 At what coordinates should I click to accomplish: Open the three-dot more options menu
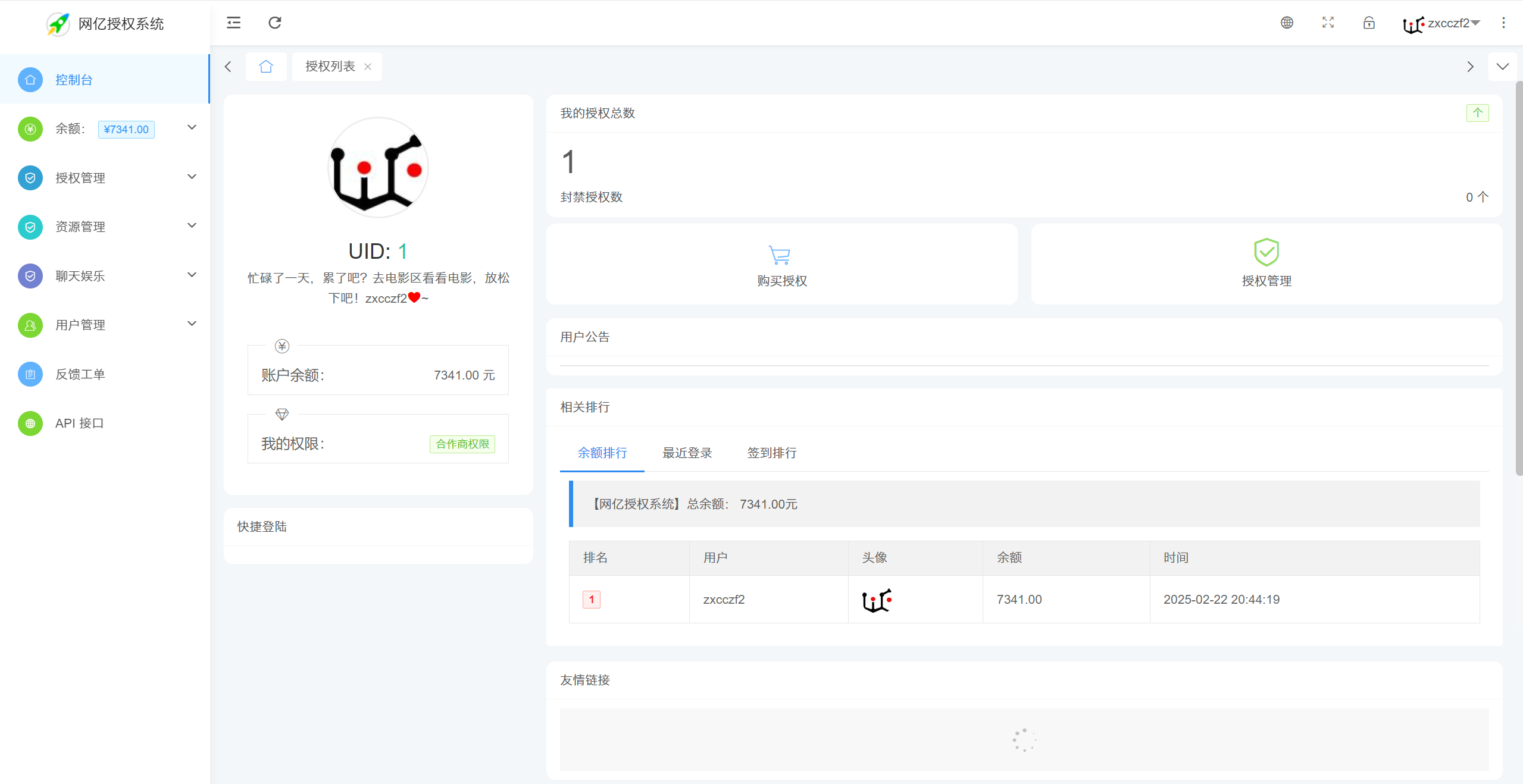1503,23
